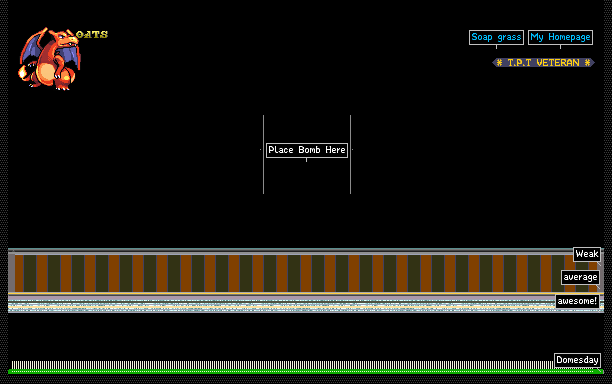The image size is (612, 384).
Task: Click the green floor strip at bottom
Action: tap(306, 372)
